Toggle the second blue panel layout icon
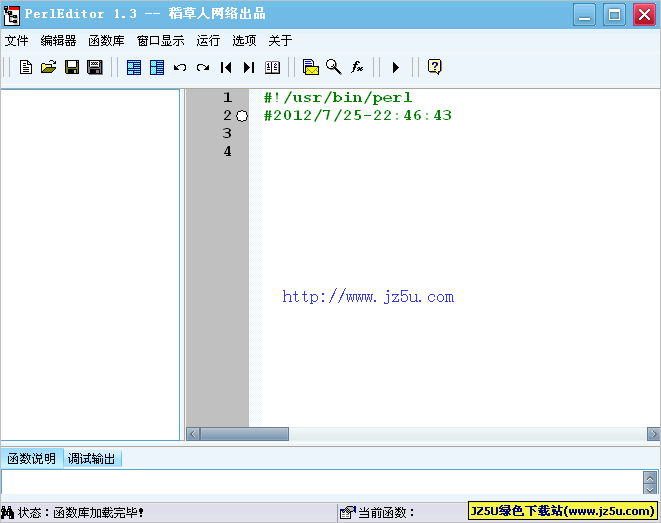 click(156, 67)
